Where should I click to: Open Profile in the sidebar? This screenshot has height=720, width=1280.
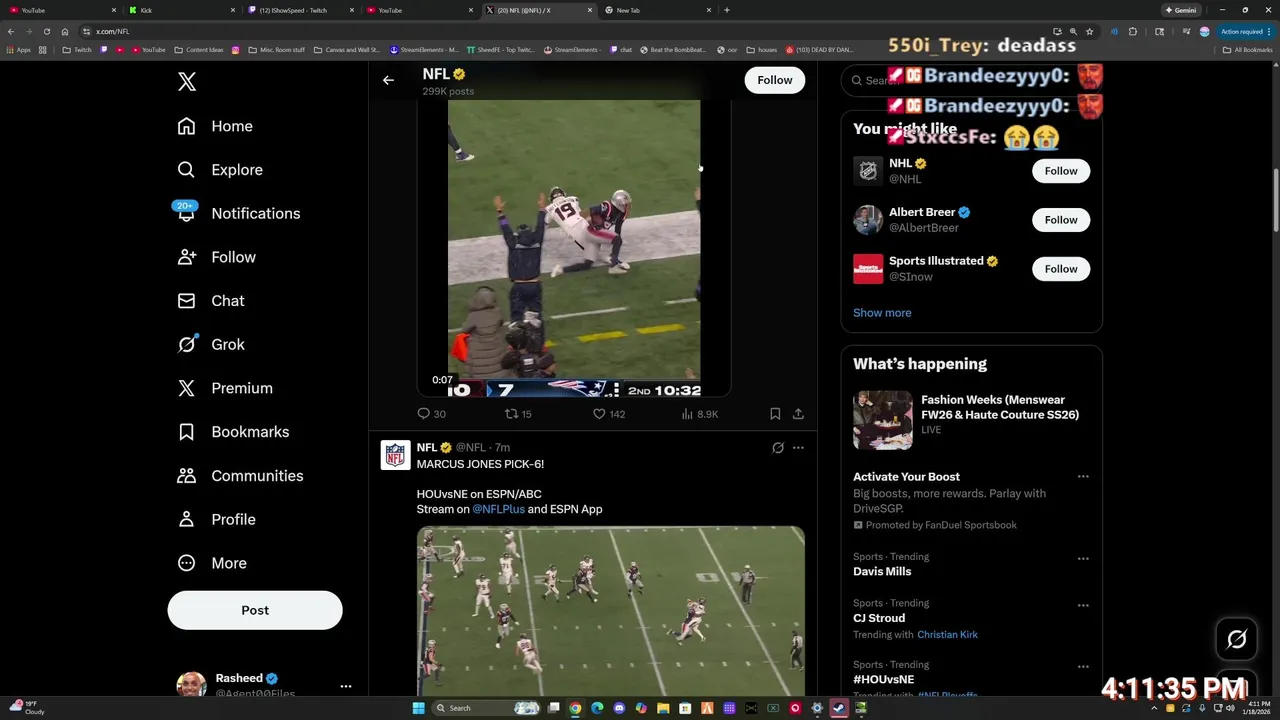click(216, 519)
